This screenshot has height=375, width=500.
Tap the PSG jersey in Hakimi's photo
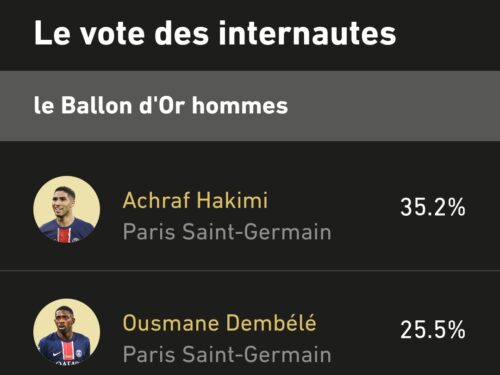click(x=66, y=230)
